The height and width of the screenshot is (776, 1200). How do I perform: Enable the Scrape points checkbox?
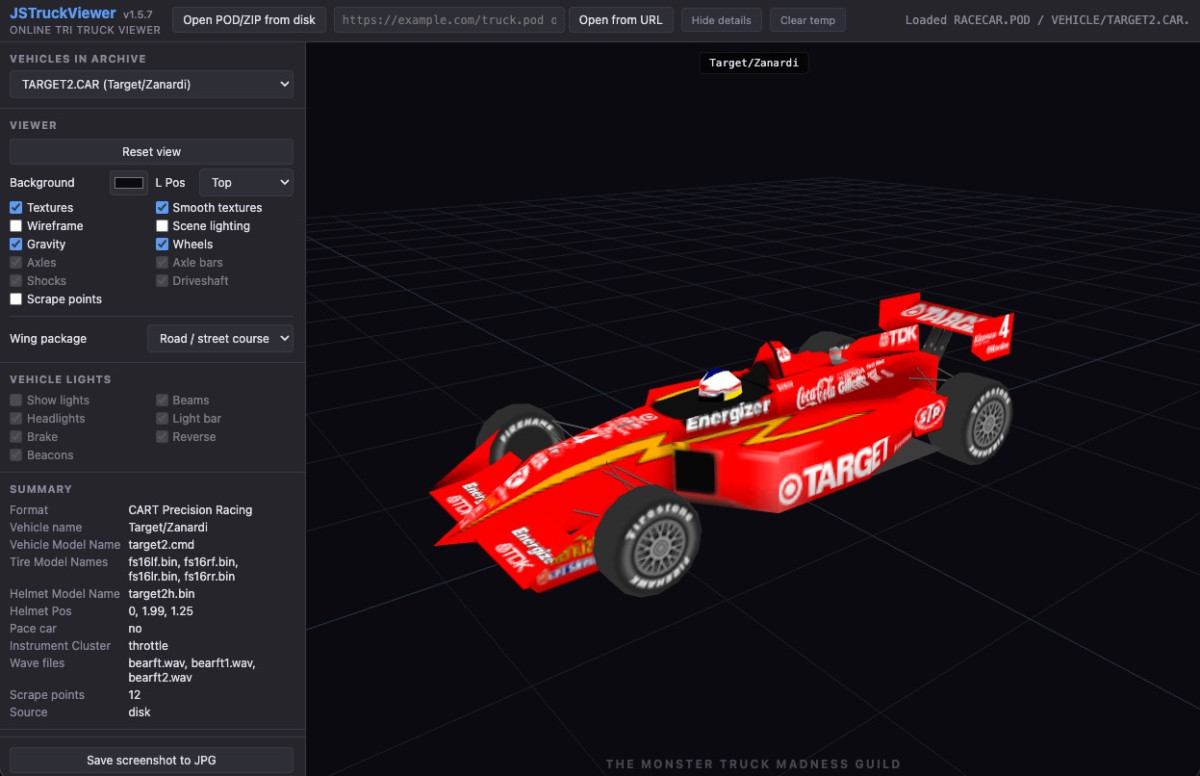click(16, 299)
